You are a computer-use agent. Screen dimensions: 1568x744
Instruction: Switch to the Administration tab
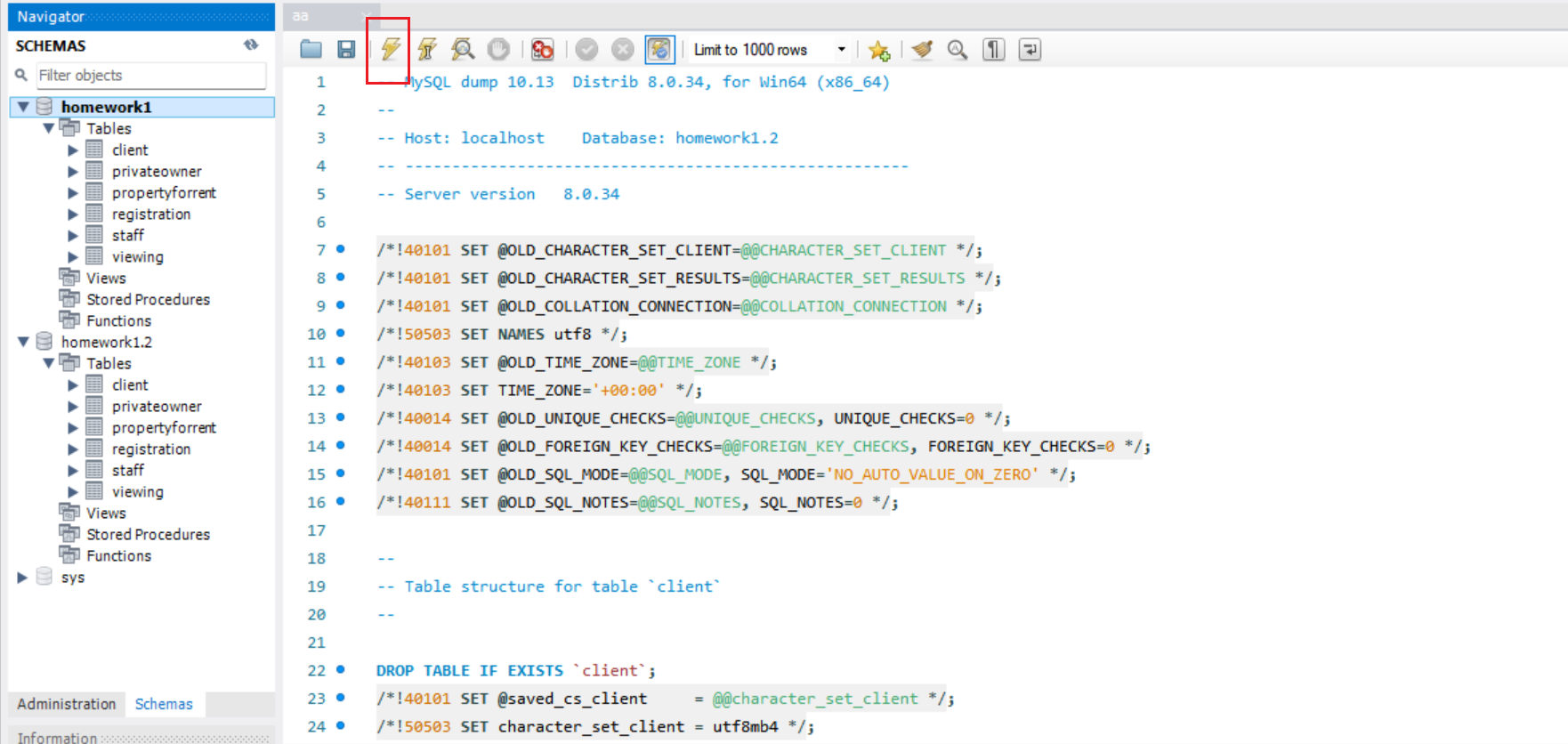[x=67, y=704]
